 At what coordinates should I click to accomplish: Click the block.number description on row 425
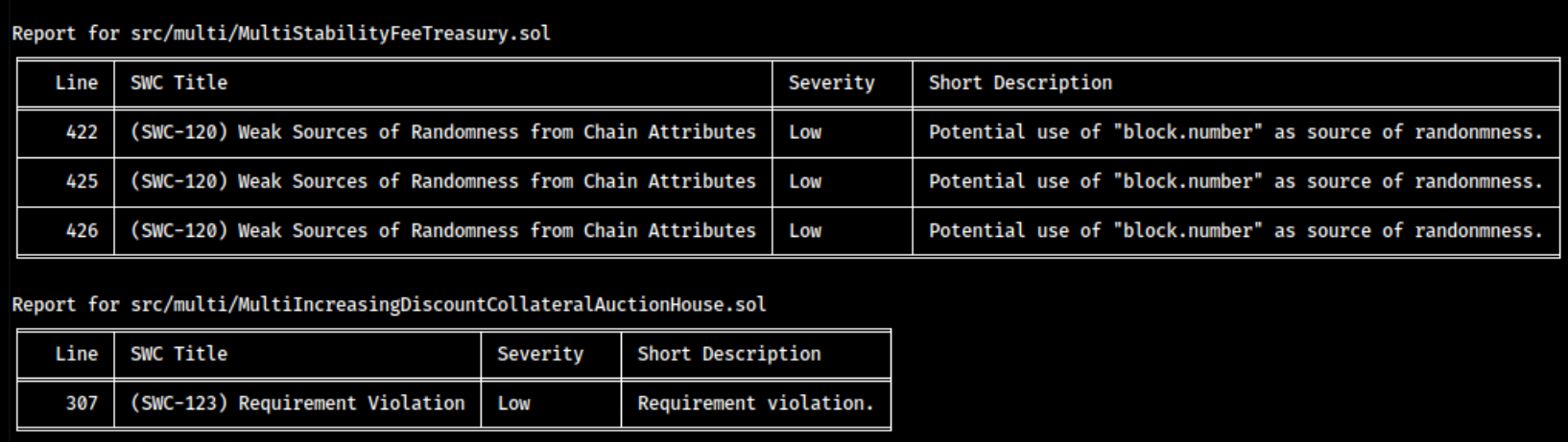pyautogui.click(x=1235, y=181)
